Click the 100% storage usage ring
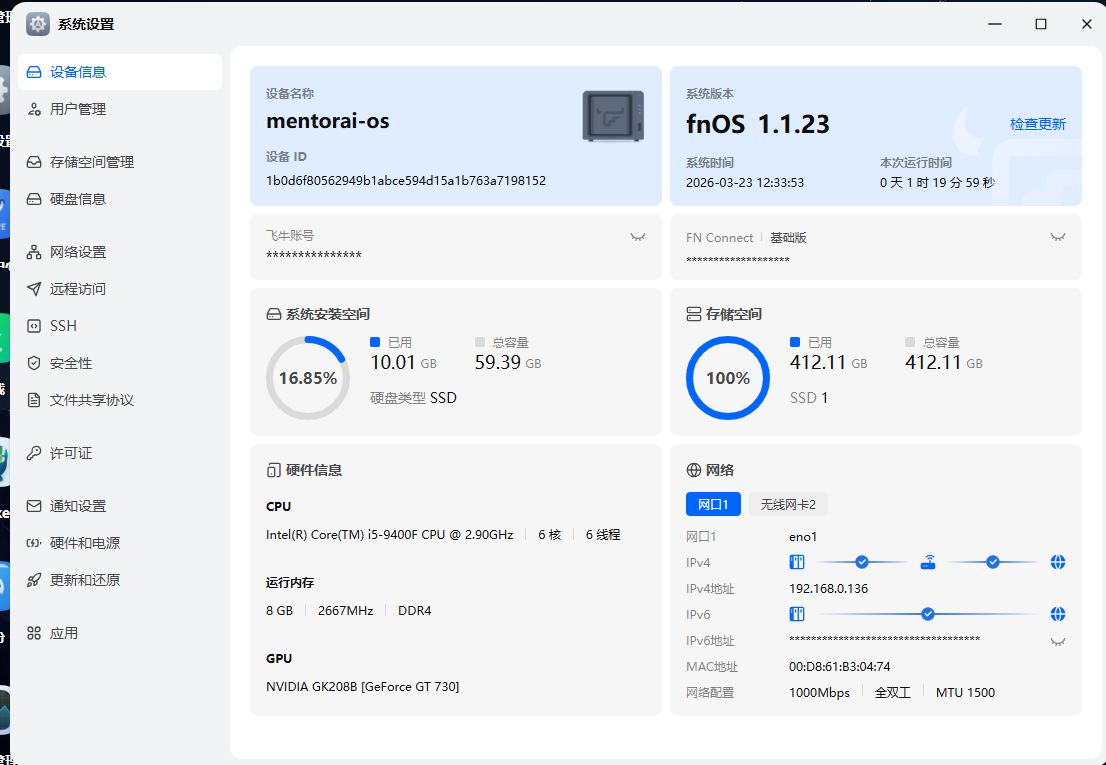 [x=727, y=378]
